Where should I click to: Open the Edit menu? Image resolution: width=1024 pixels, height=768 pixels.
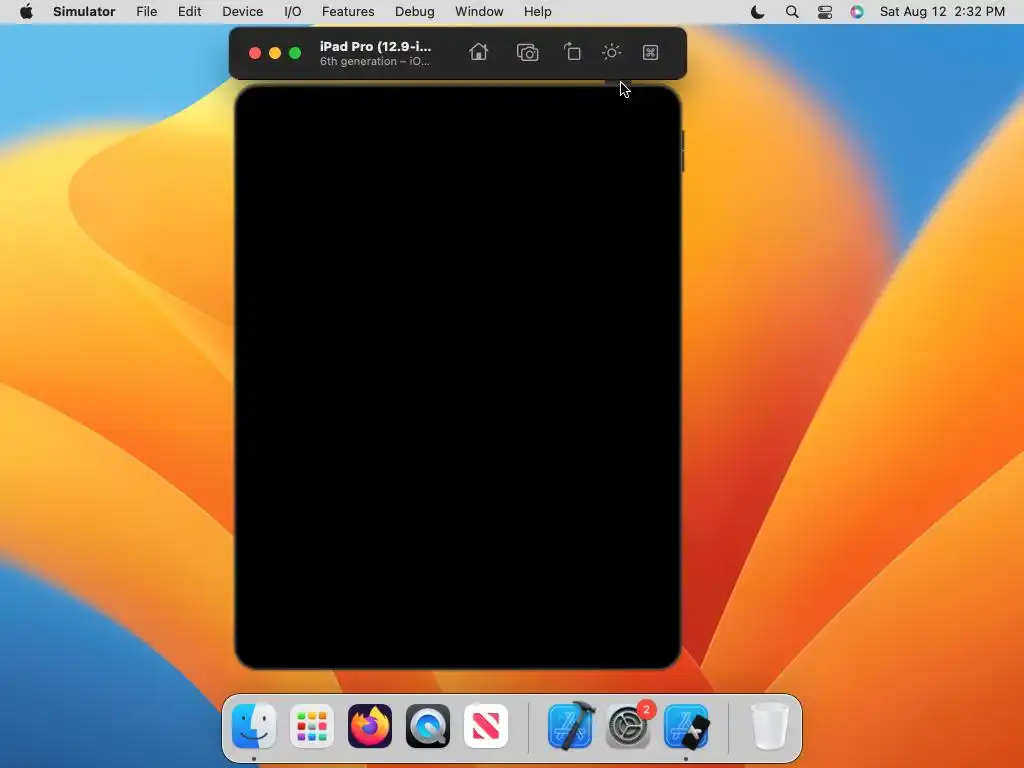pyautogui.click(x=189, y=12)
